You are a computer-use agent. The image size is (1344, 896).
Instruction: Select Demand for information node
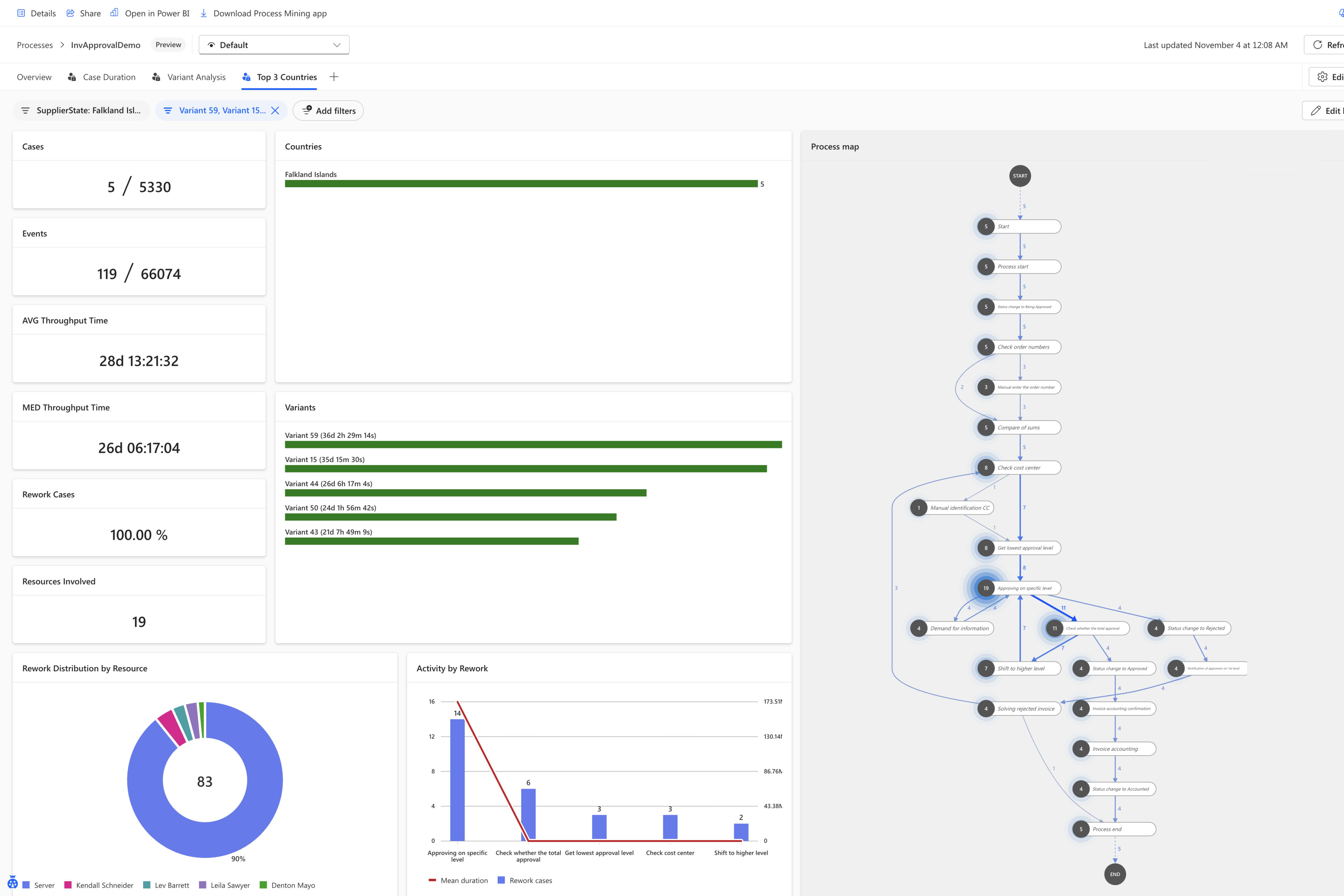pos(952,628)
